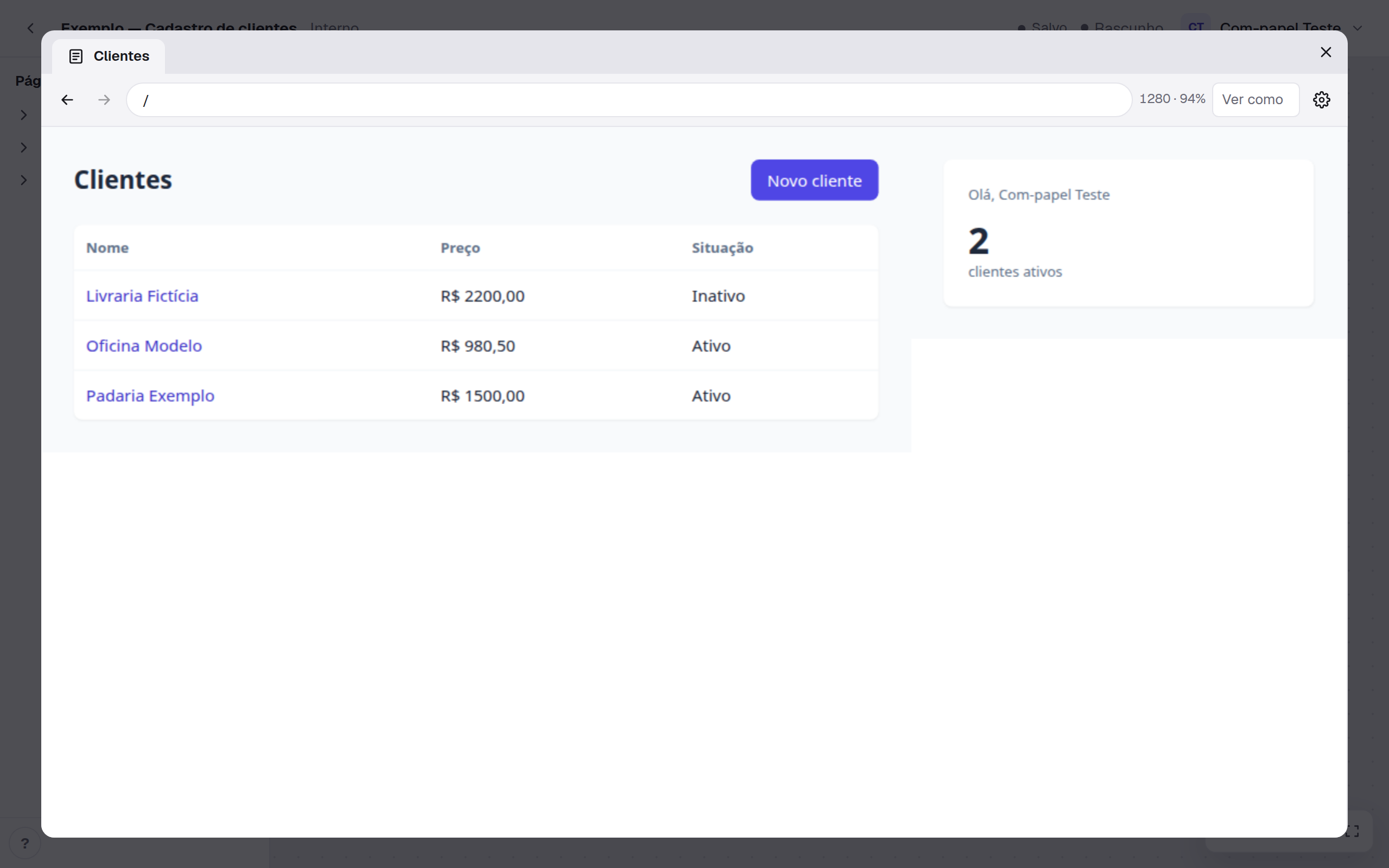Open the Padaria Exemplo link
This screenshot has height=868, width=1389.
point(150,396)
